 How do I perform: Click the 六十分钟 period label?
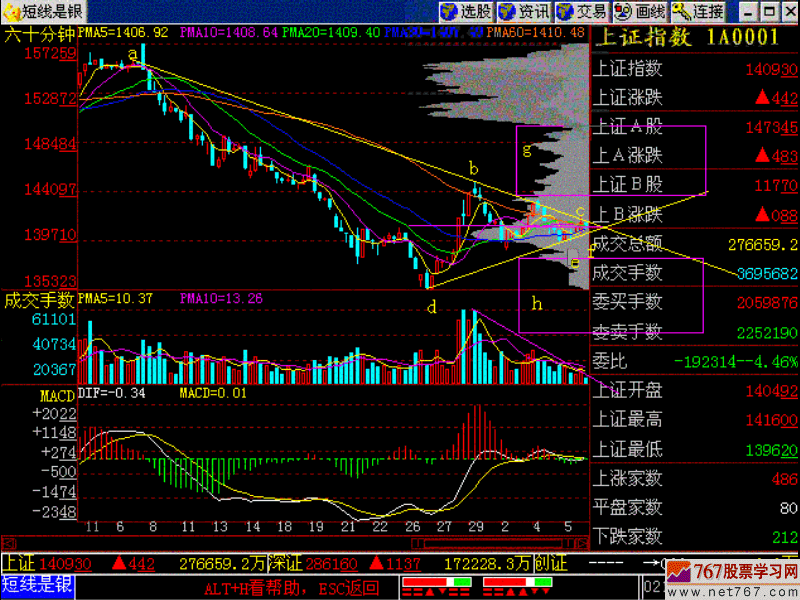point(40,33)
